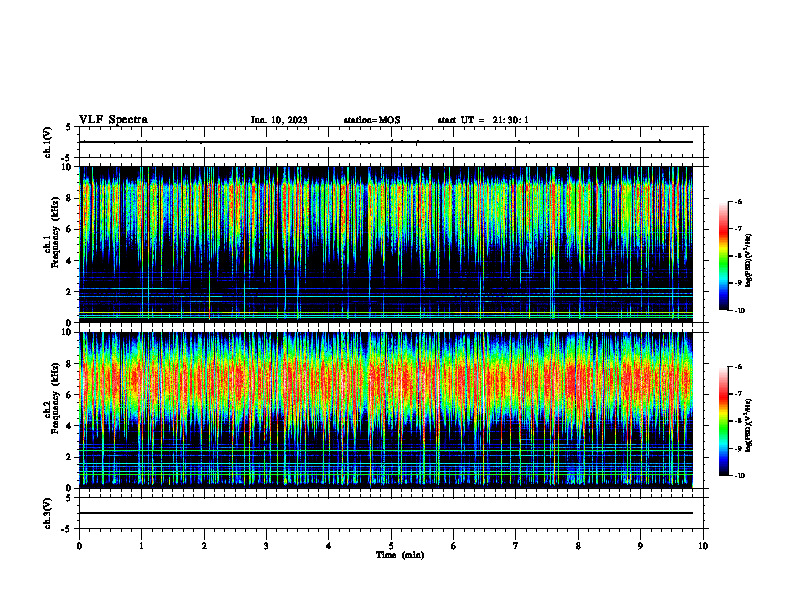
Task: Click the ch.1 "Frequency (kHz)" axis label
Action: point(55,232)
